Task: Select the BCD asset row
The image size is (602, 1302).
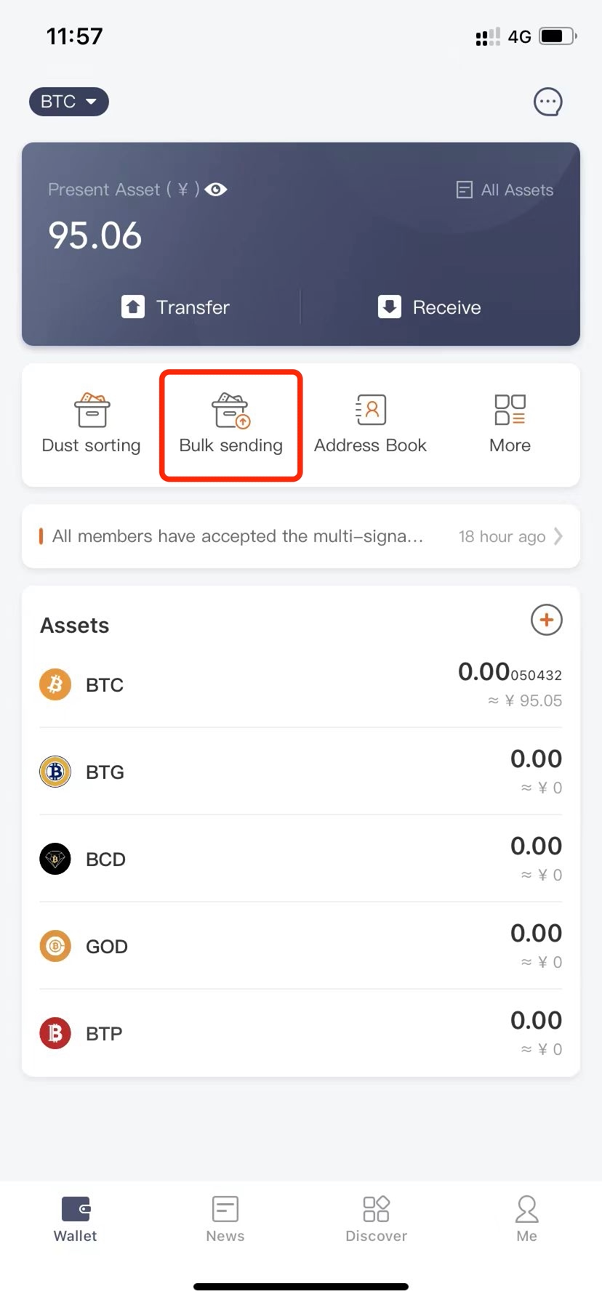Action: (300, 858)
